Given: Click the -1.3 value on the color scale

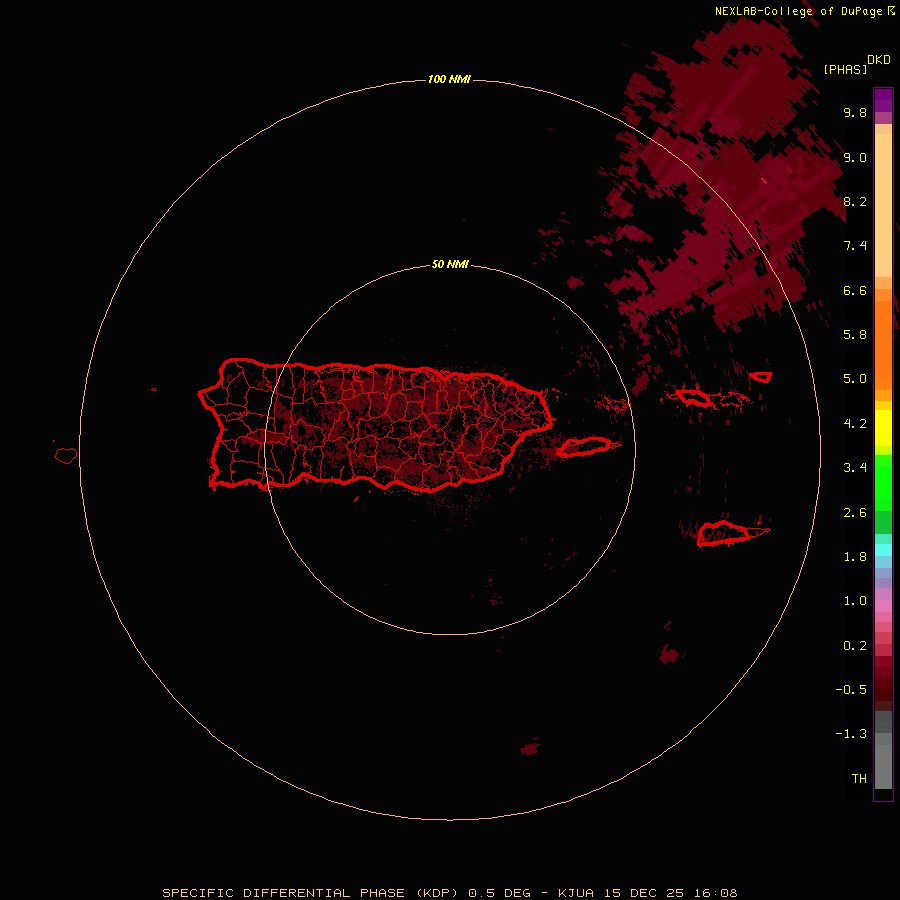Looking at the screenshot, I should [851, 734].
